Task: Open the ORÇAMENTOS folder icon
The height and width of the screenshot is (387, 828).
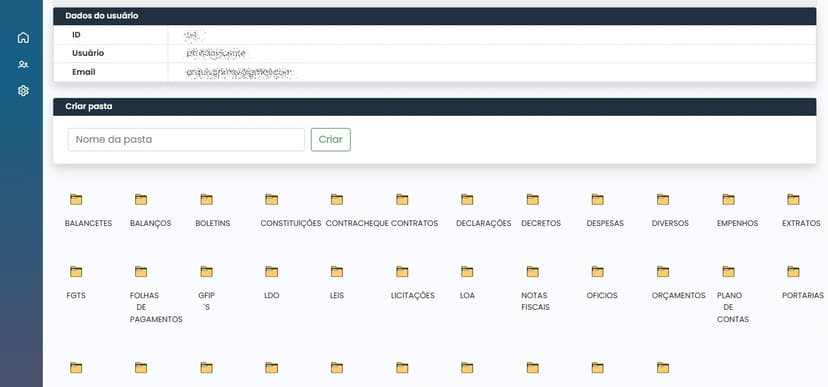Action: click(x=663, y=272)
